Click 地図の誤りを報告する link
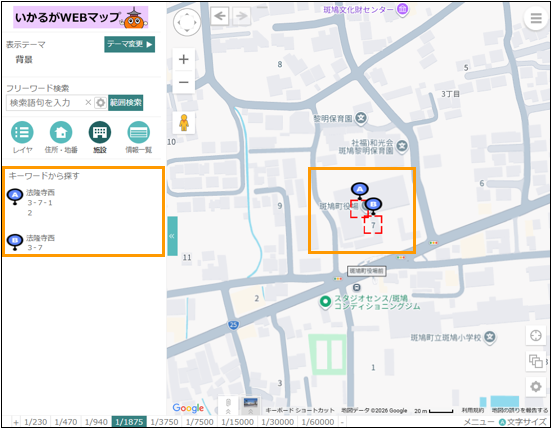This screenshot has width=551, height=429. tap(520, 410)
